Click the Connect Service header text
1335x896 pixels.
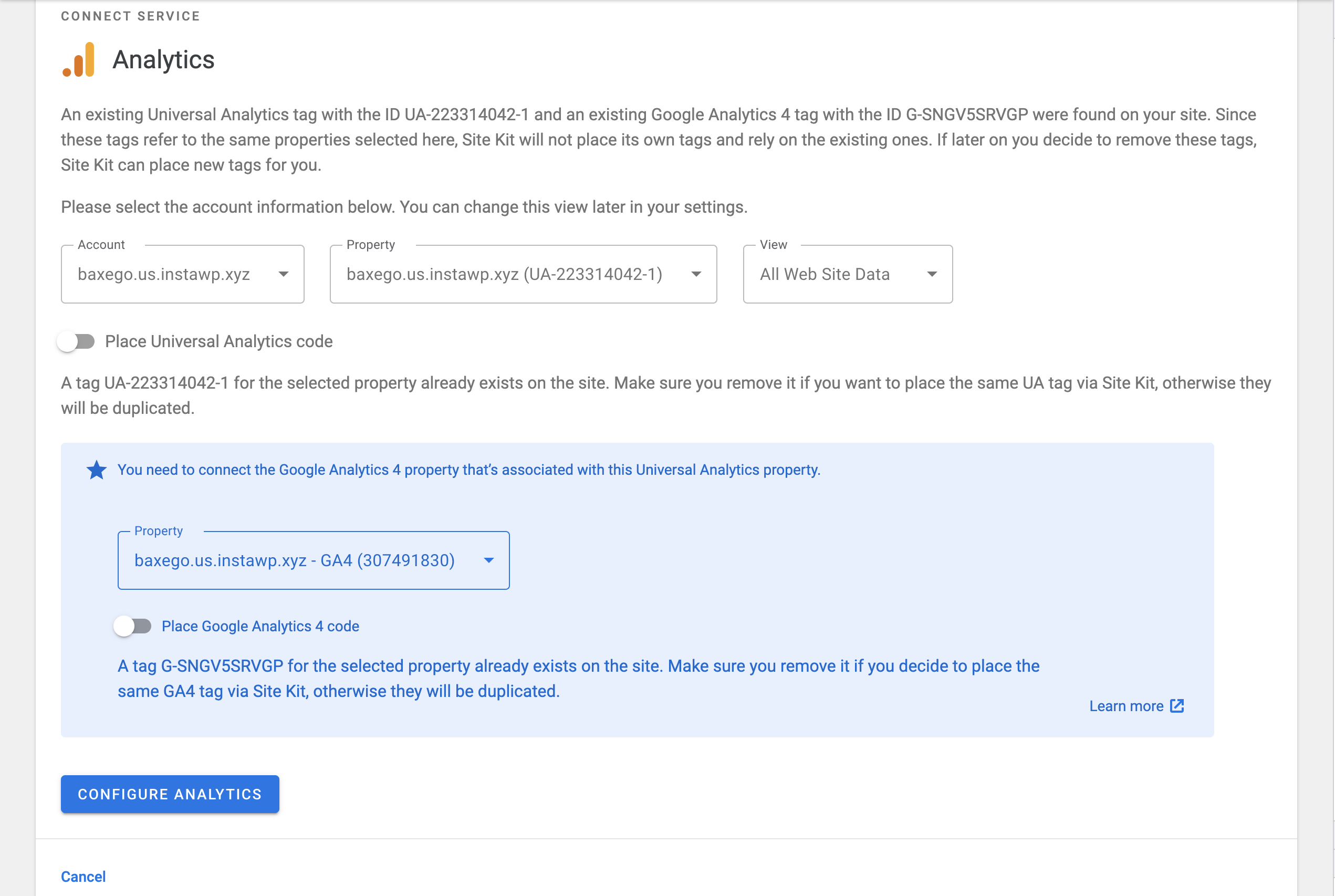tap(131, 16)
